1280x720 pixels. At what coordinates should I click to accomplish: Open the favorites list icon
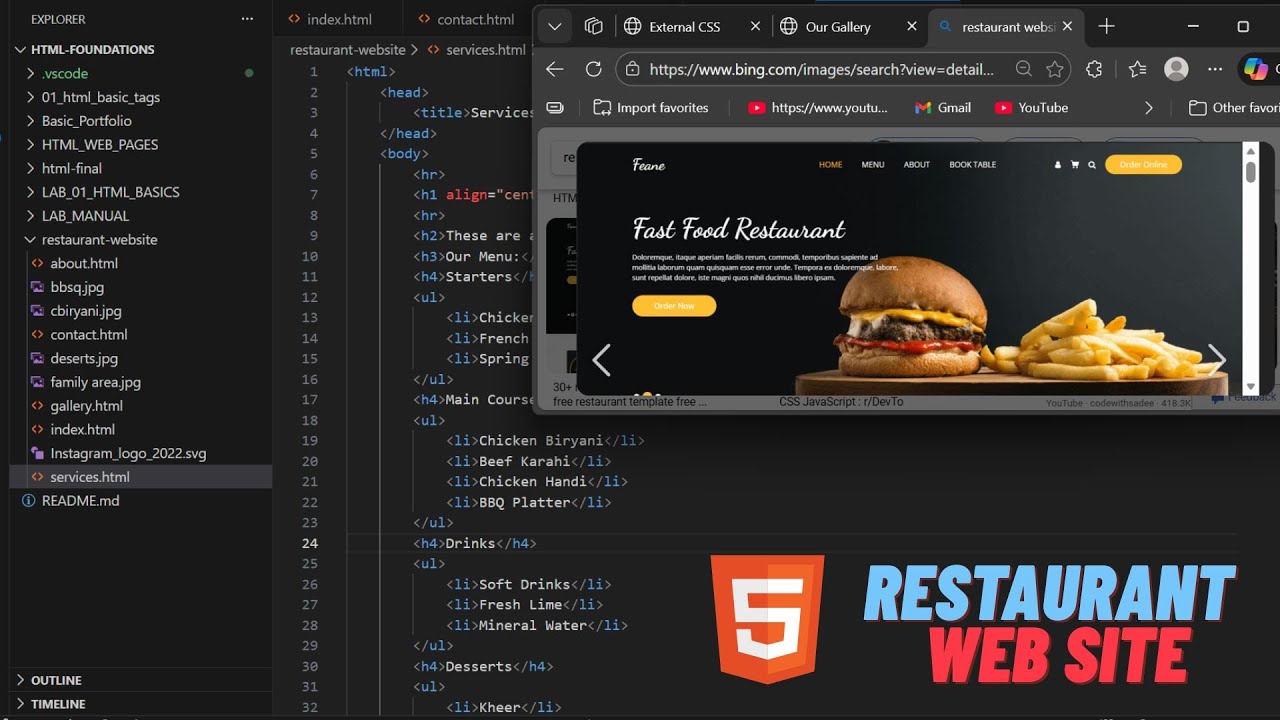[1137, 69]
